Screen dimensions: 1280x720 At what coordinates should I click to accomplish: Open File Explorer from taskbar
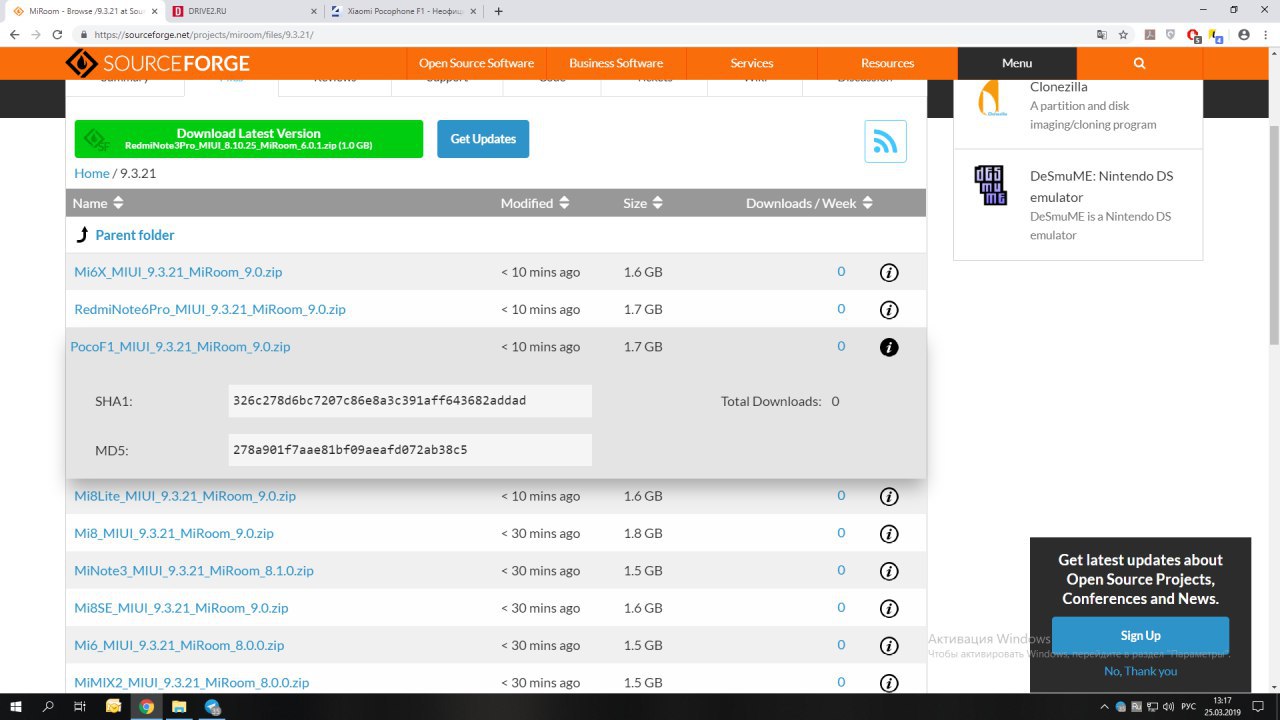point(179,706)
